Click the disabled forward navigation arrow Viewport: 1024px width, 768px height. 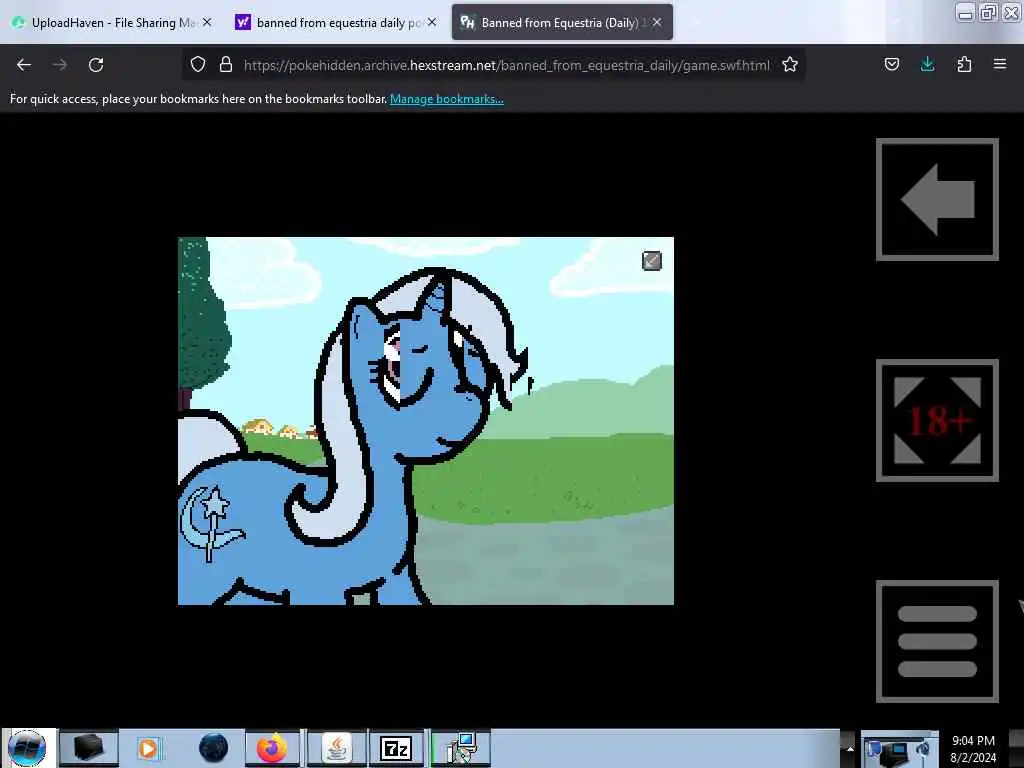[60, 65]
